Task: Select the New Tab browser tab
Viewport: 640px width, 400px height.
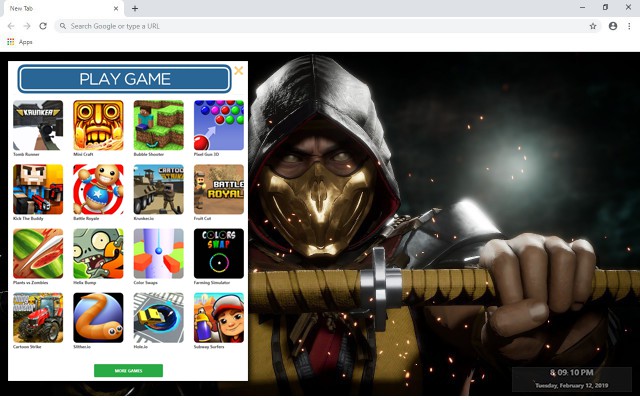Action: point(64,9)
